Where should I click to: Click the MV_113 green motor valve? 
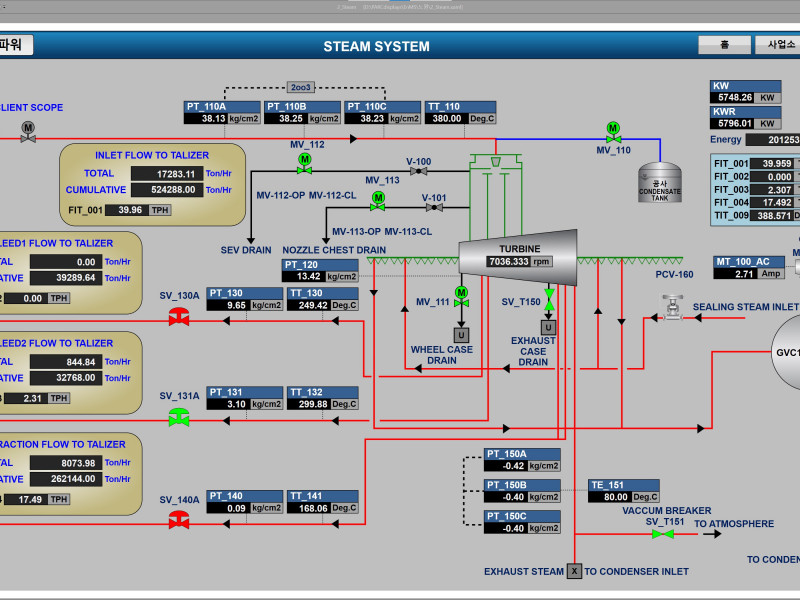click(378, 202)
